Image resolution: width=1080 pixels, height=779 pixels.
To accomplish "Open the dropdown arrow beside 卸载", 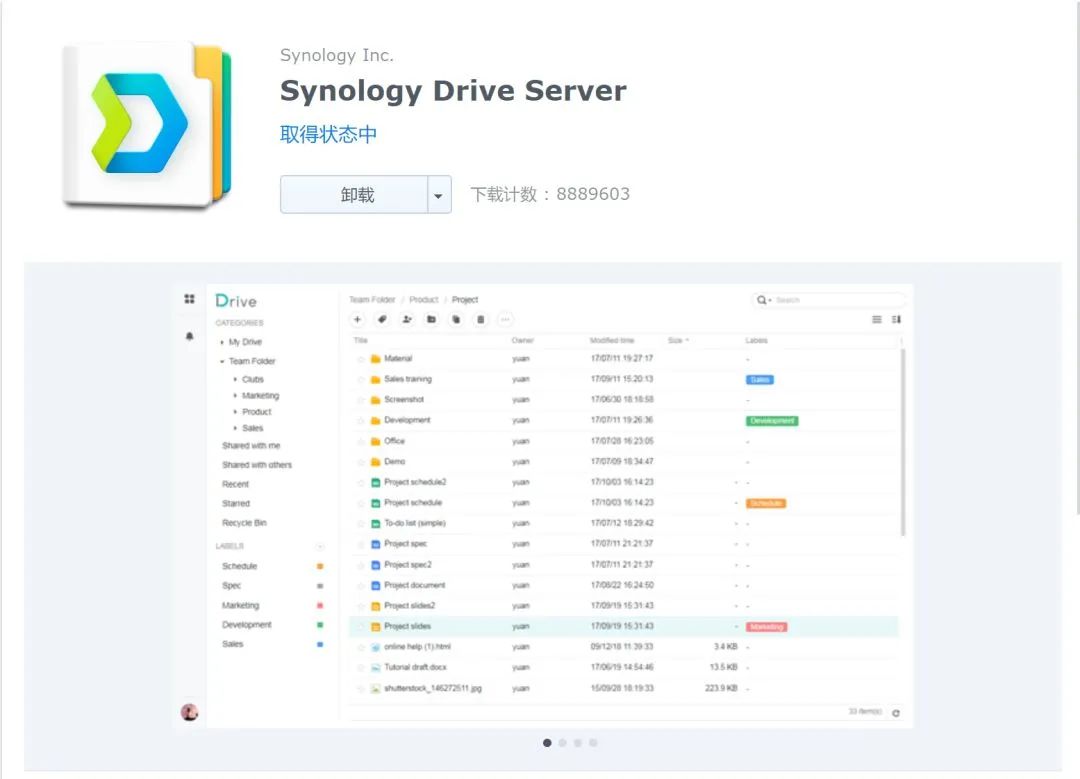I will click(x=439, y=195).
